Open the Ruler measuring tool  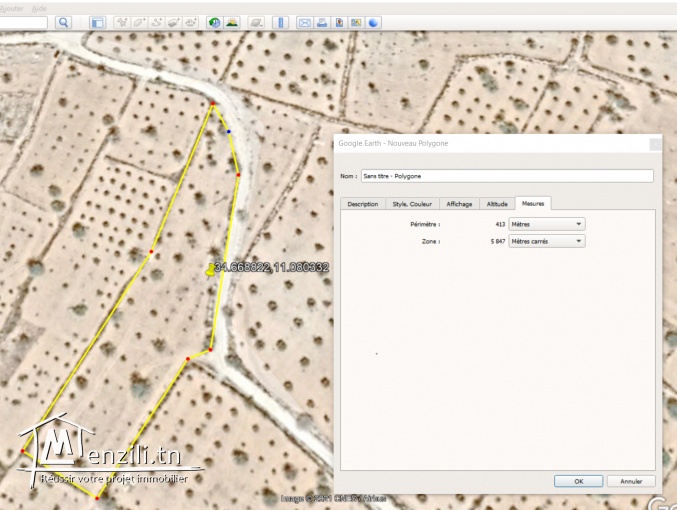coord(280,21)
